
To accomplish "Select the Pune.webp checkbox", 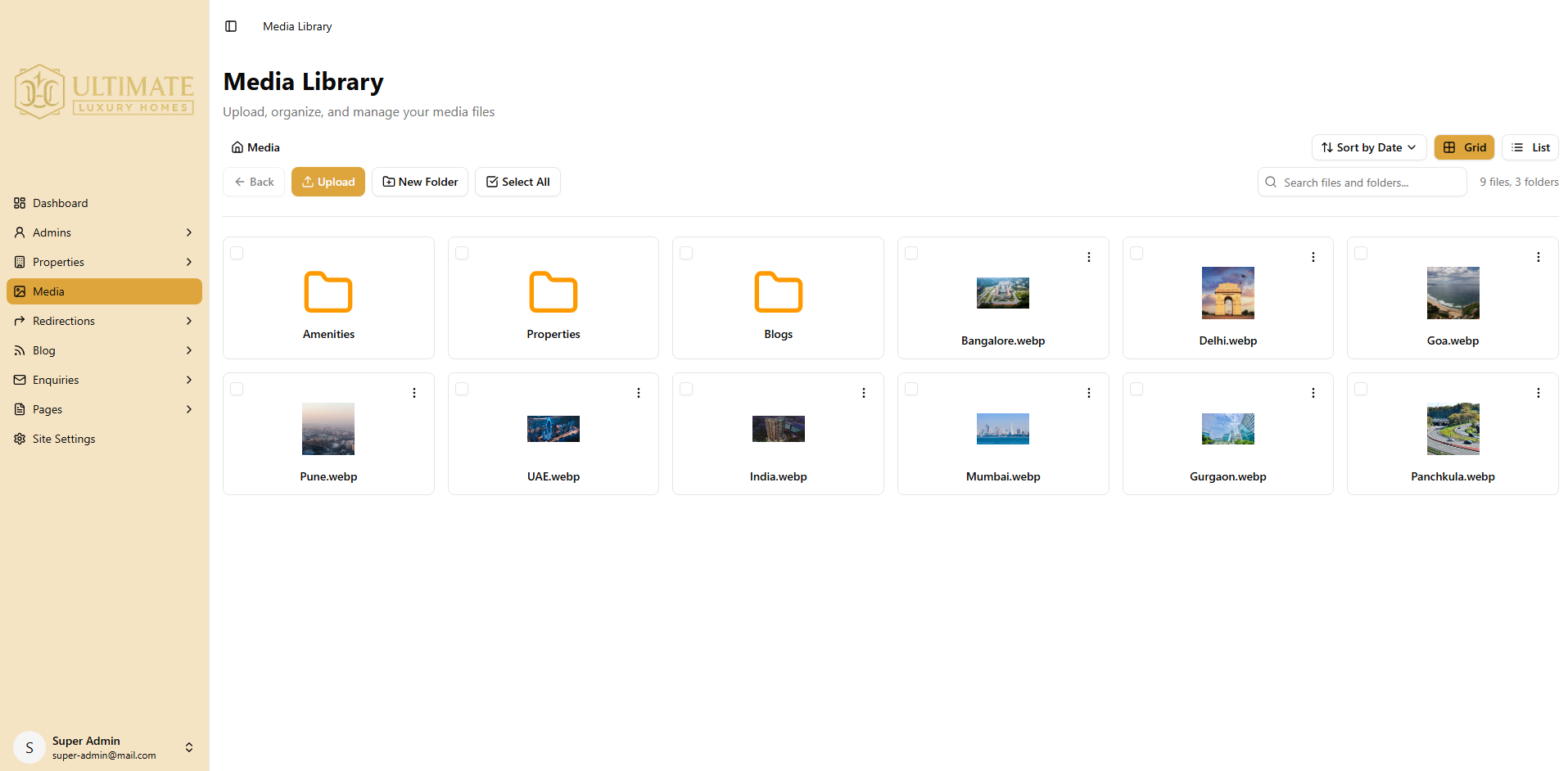I will (x=237, y=390).
